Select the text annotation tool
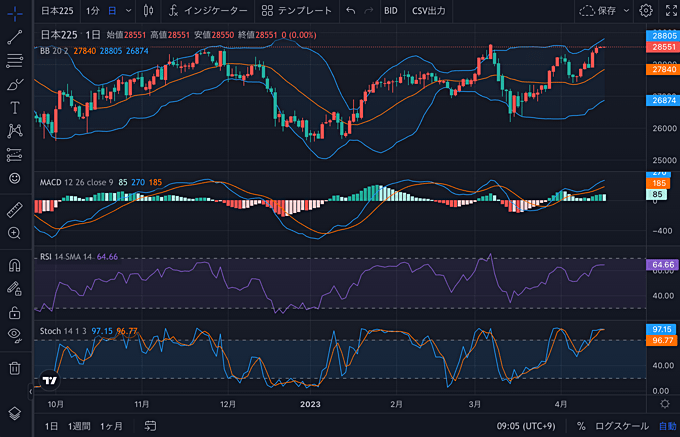Image resolution: width=680 pixels, height=437 pixels. [x=15, y=108]
